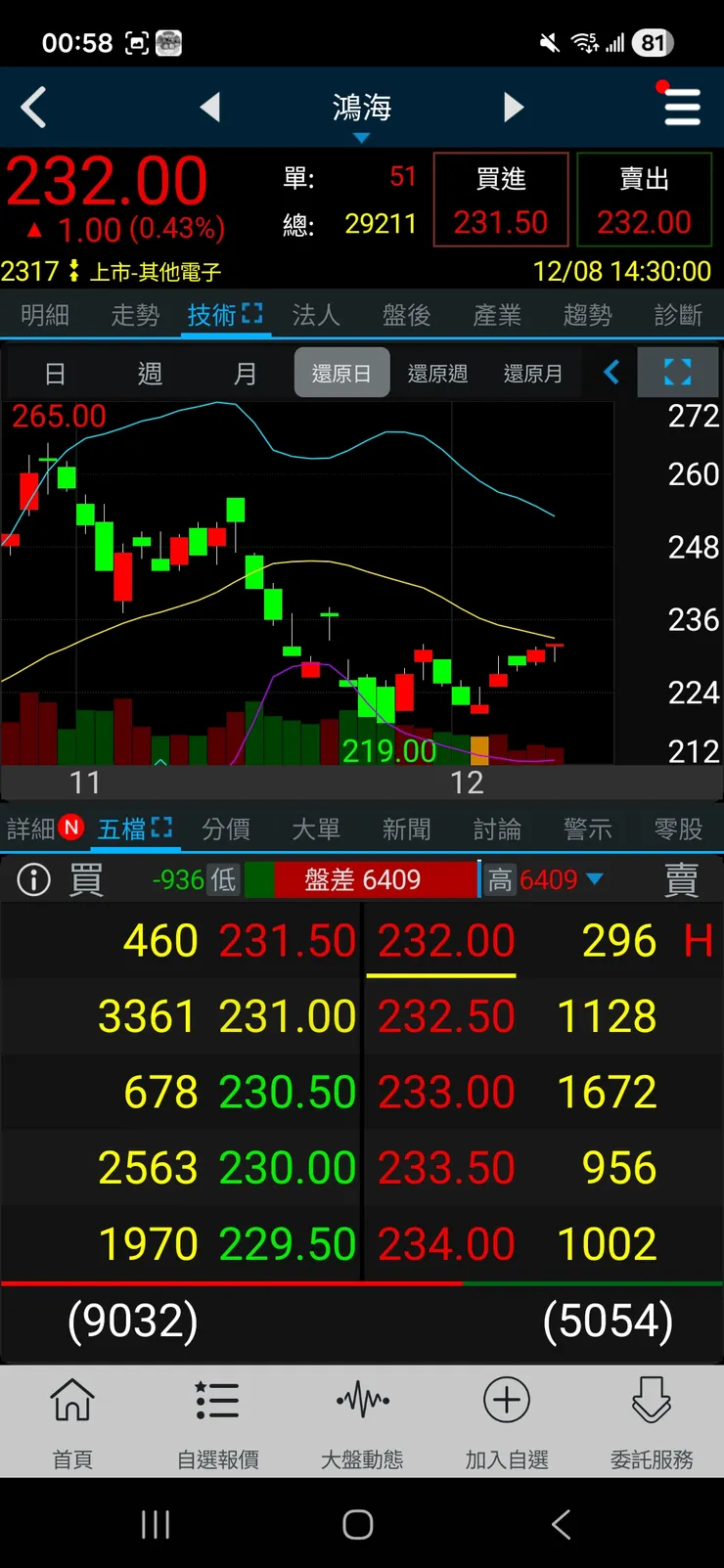724x1568 pixels.
Task: Expand 技術 tab with its fullscreen icon
Action: click(252, 313)
